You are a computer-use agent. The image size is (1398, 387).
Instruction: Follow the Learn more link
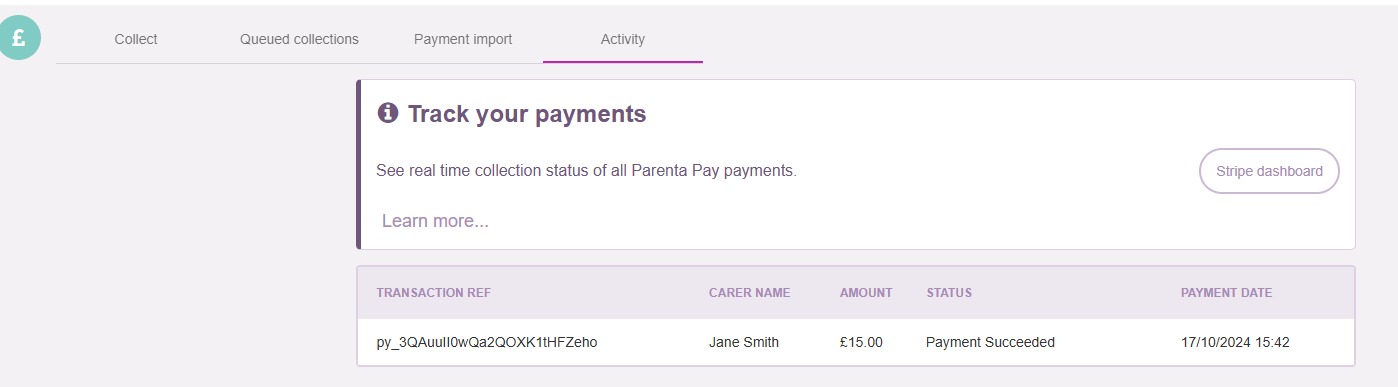click(435, 221)
